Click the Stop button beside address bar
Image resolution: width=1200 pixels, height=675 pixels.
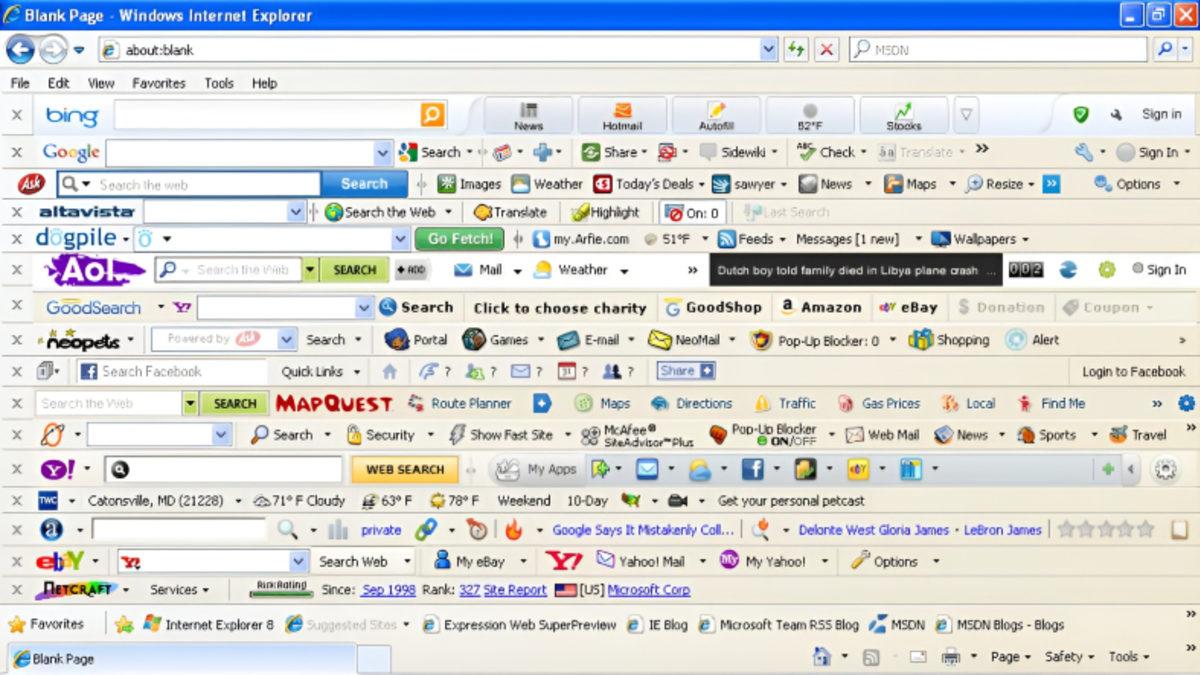pyautogui.click(x=826, y=50)
